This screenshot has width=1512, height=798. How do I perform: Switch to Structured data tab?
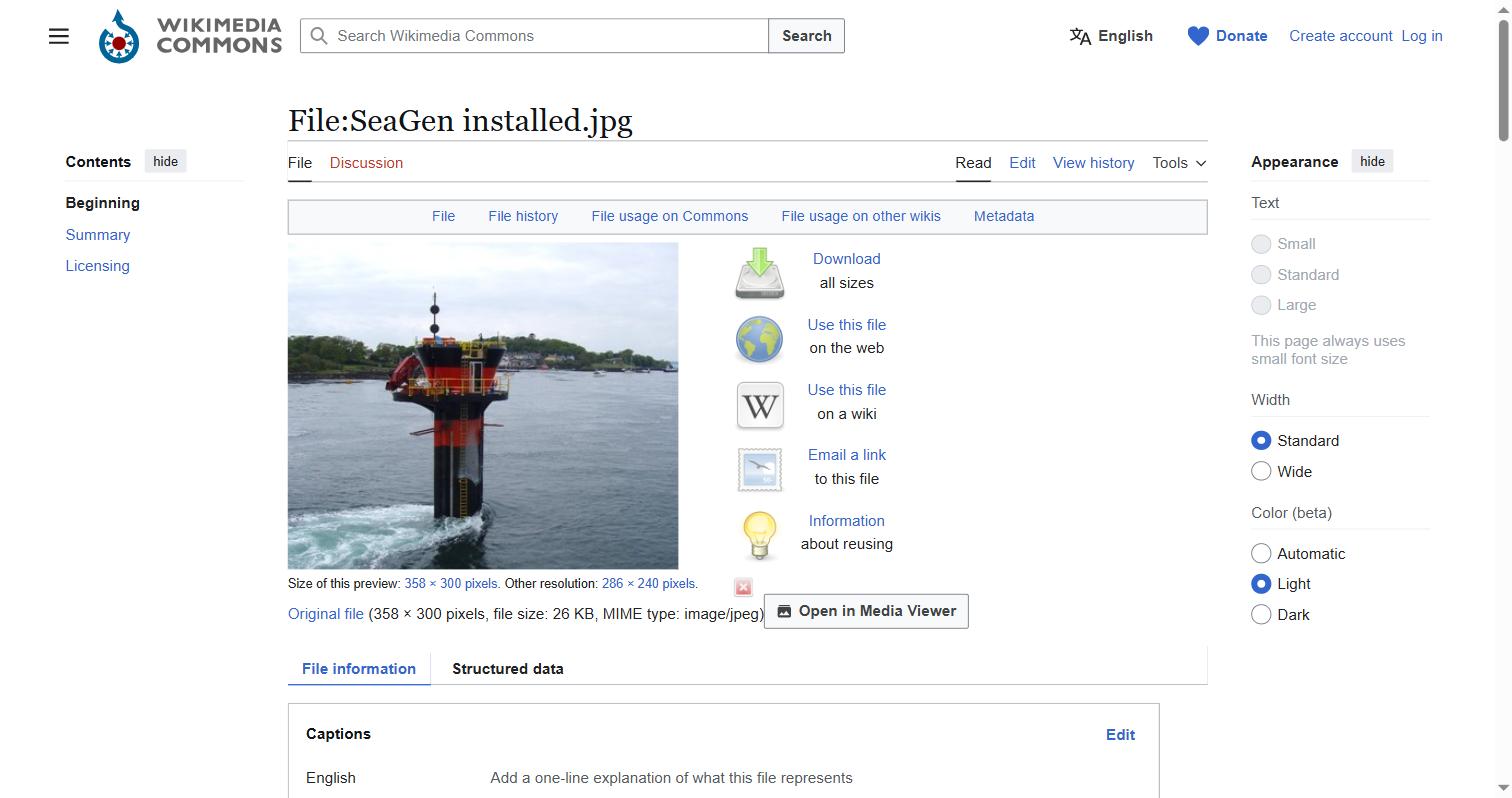[507, 669]
